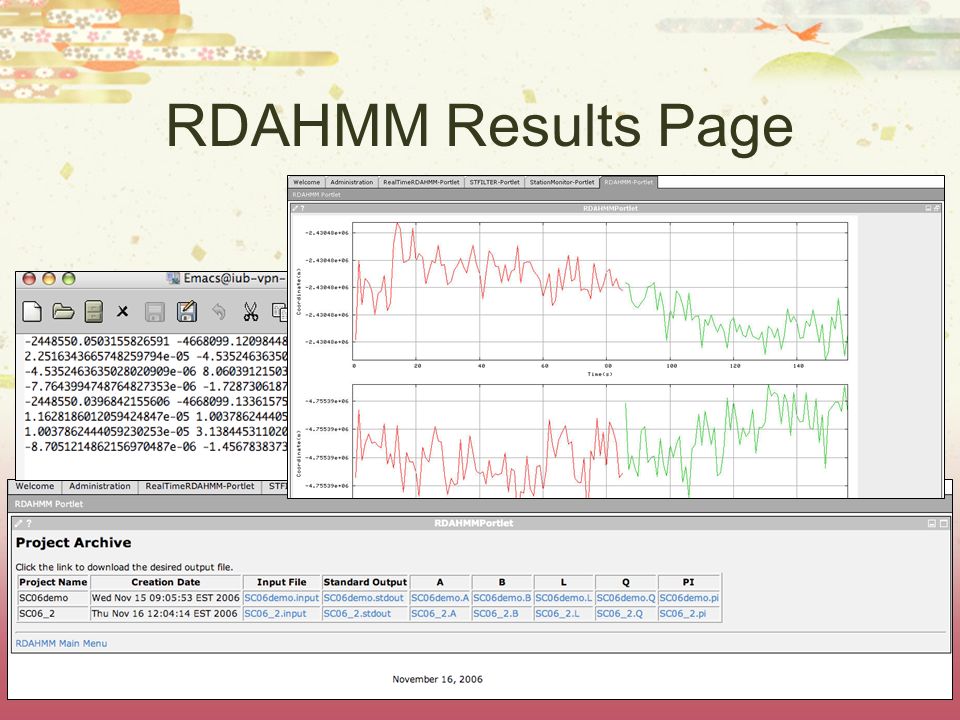
Task: Open the Administration tab in the plot window
Action: (x=351, y=182)
